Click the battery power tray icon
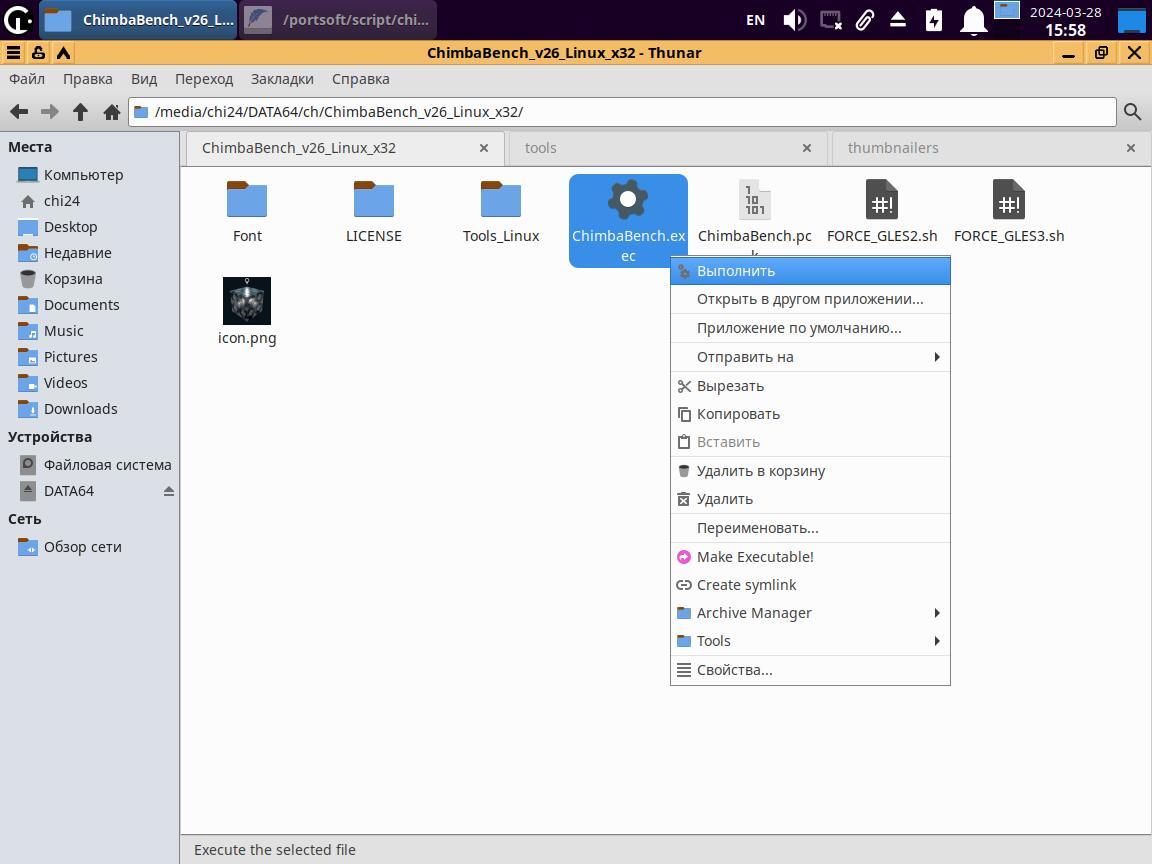 pyautogui.click(x=934, y=20)
